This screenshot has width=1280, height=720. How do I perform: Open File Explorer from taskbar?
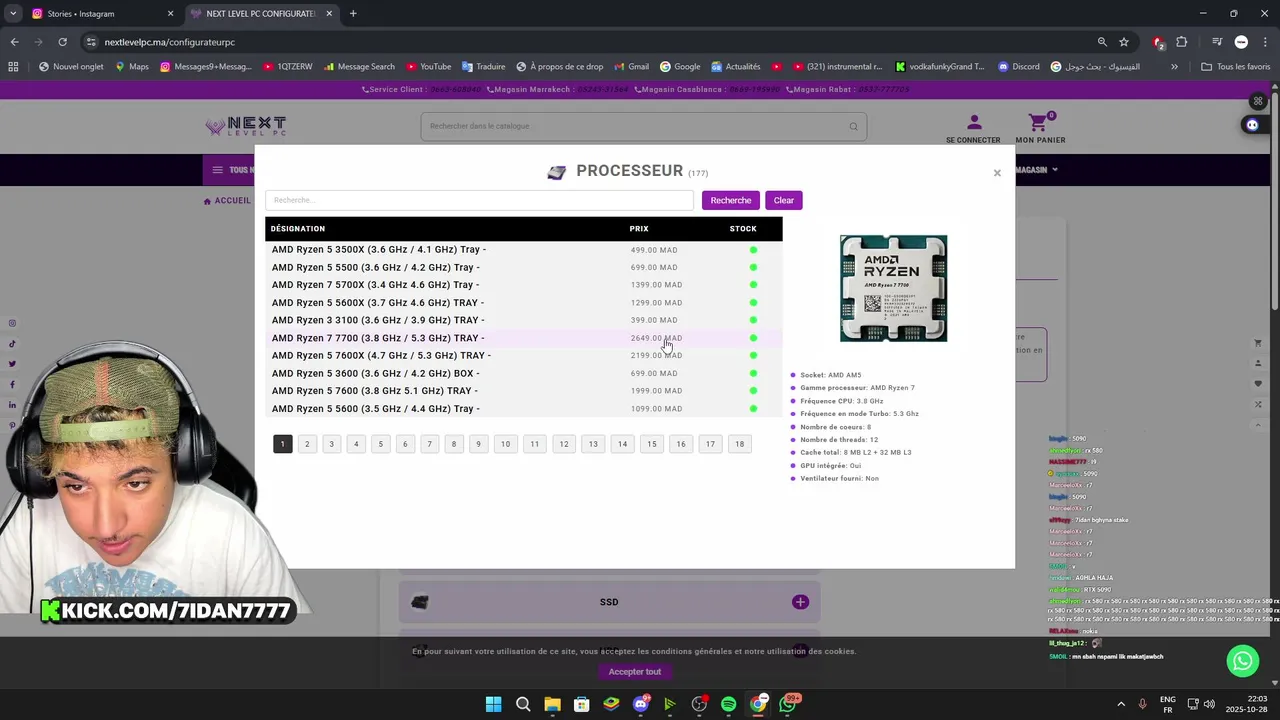[552, 704]
